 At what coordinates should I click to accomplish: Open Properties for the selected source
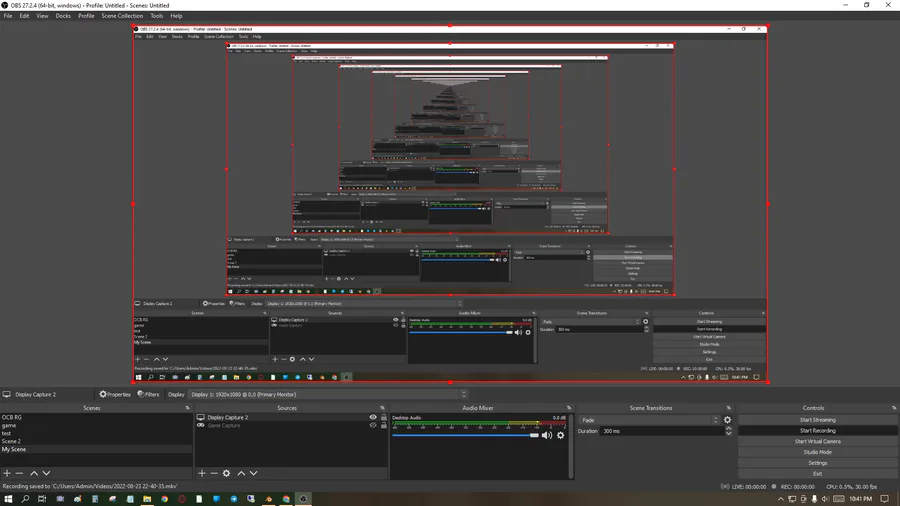pyautogui.click(x=115, y=394)
